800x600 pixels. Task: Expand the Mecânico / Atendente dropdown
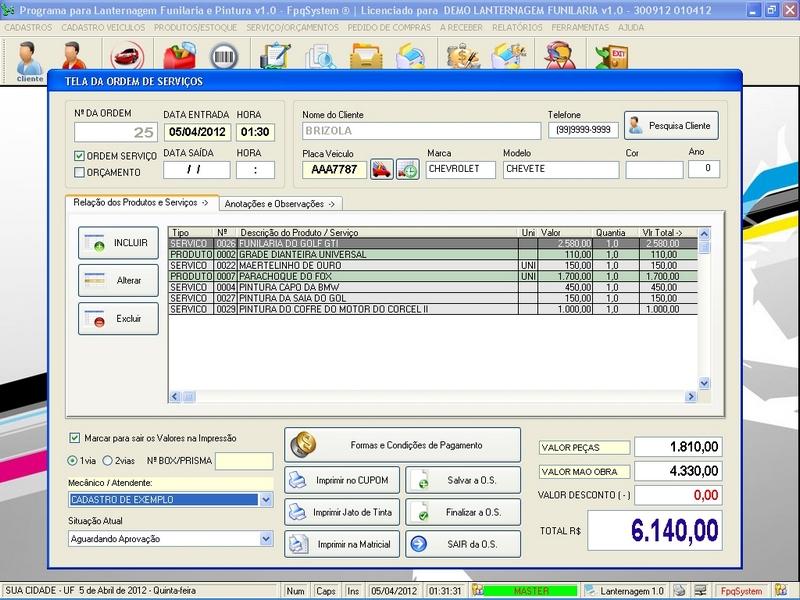click(x=265, y=499)
